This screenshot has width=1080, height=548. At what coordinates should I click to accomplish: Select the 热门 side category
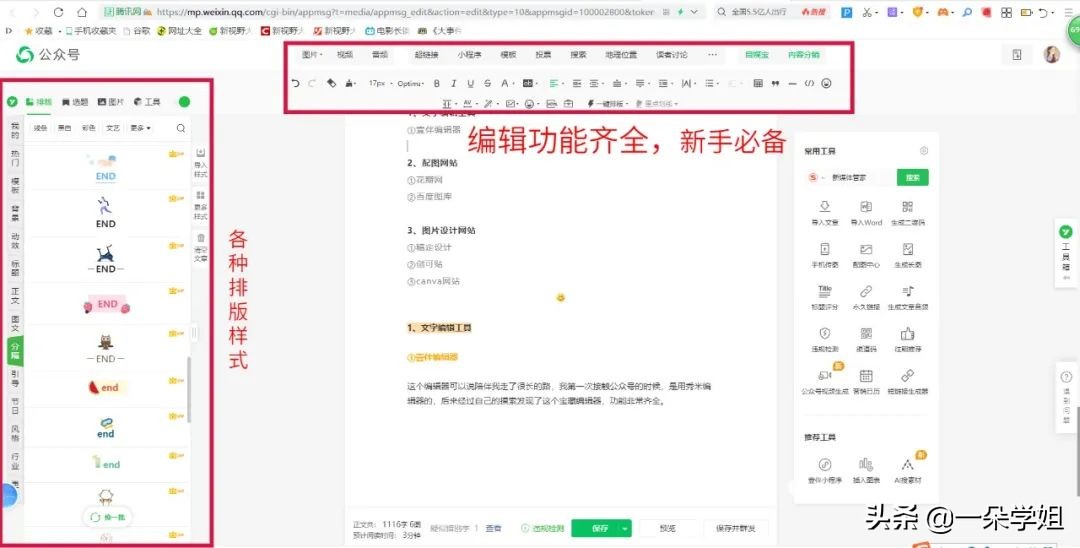[x=15, y=159]
